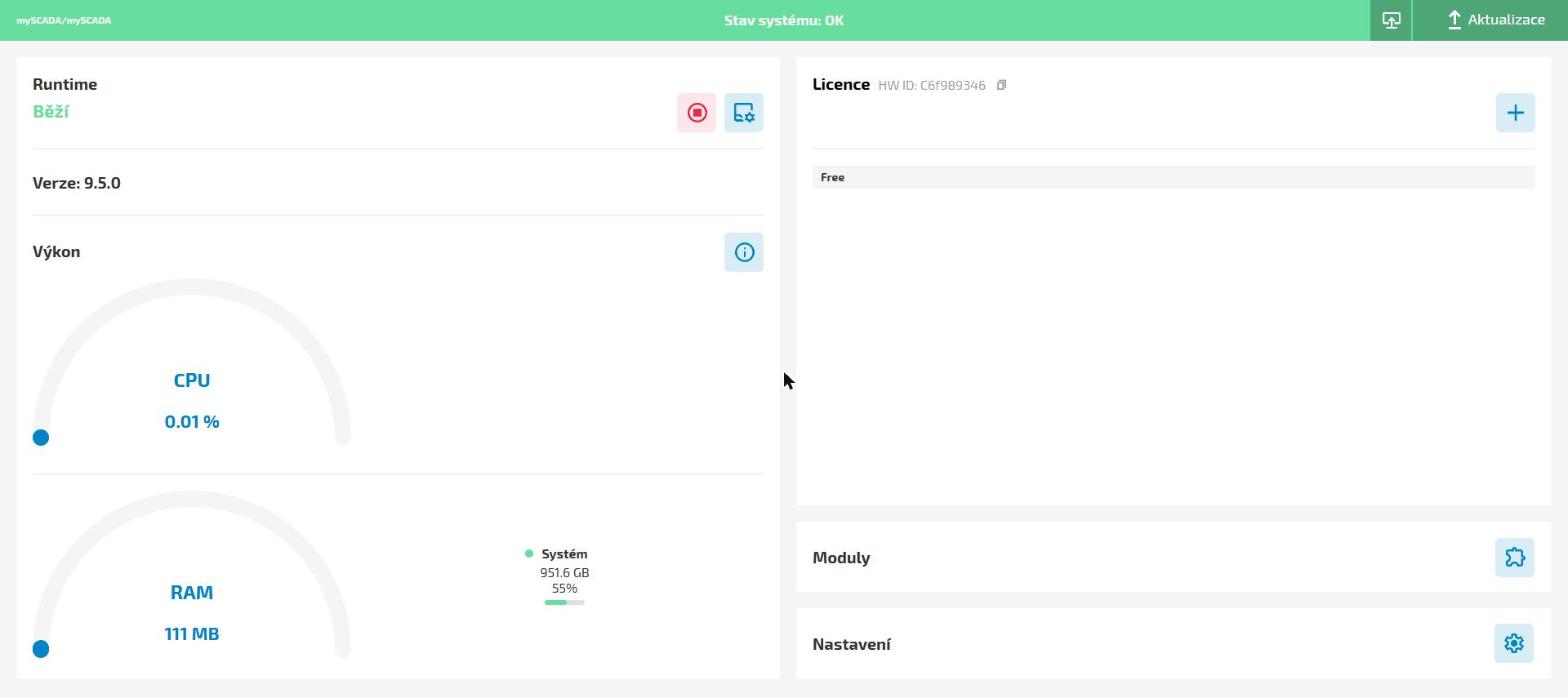
Task: Click the mySCADA/mySCADA header link
Action: click(x=64, y=20)
